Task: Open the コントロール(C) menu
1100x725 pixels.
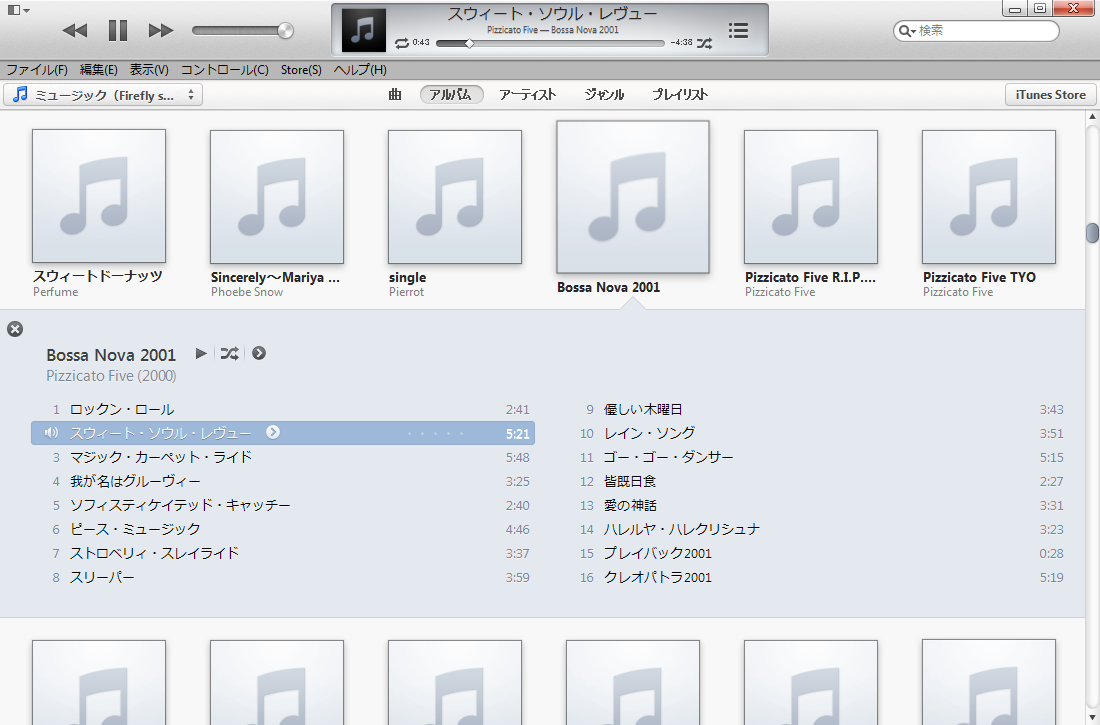Action: [x=224, y=69]
